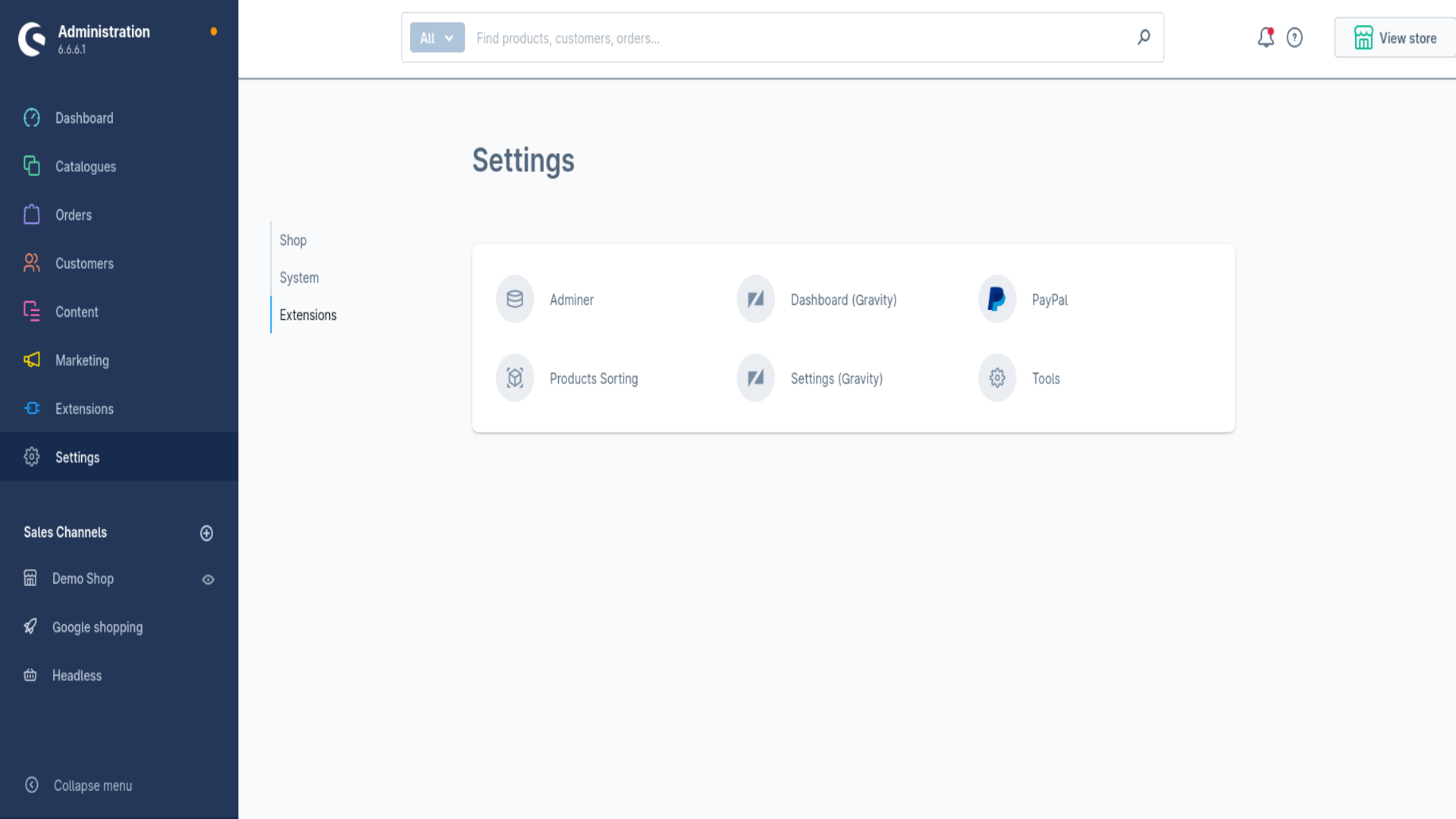
Task: Open the notifications bell
Action: 1266,37
